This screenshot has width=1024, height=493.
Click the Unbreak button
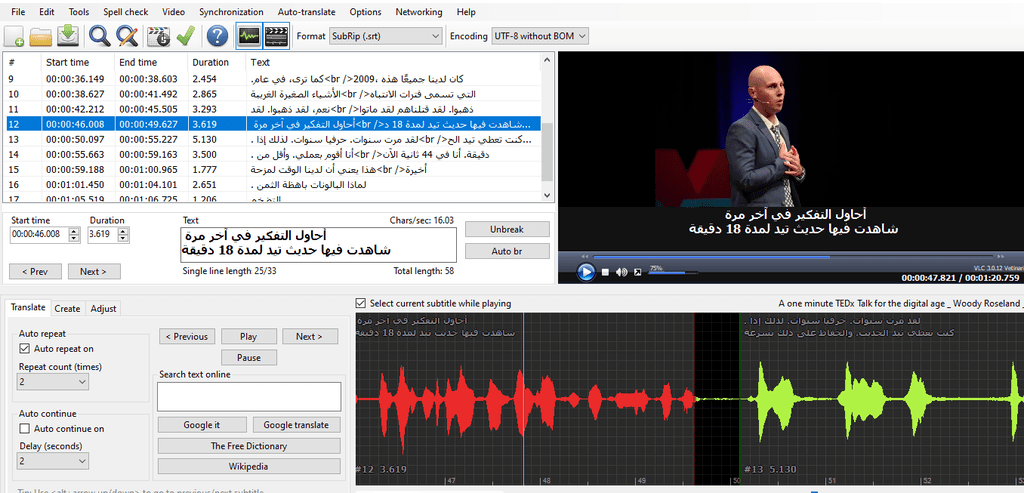[x=507, y=230]
